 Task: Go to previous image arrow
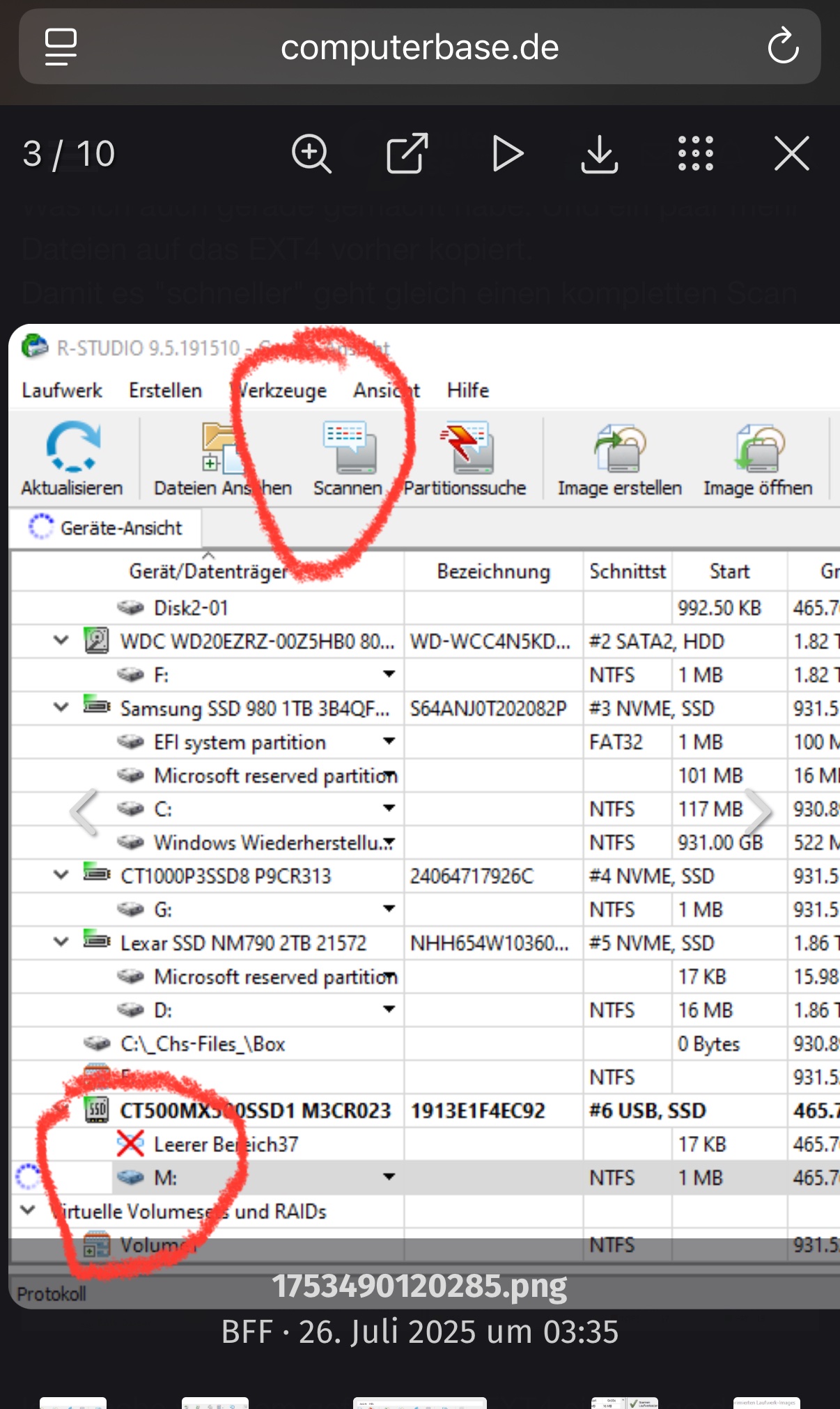coord(84,812)
